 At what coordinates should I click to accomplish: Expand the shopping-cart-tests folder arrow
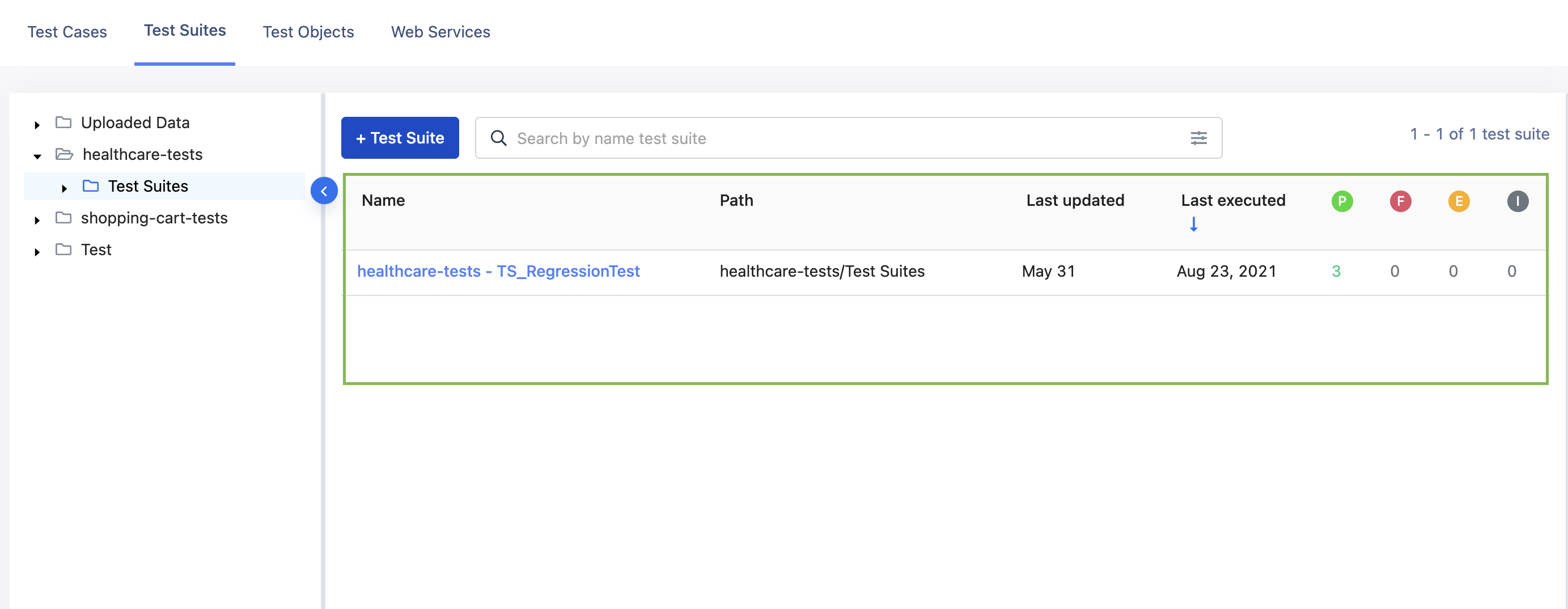click(37, 220)
